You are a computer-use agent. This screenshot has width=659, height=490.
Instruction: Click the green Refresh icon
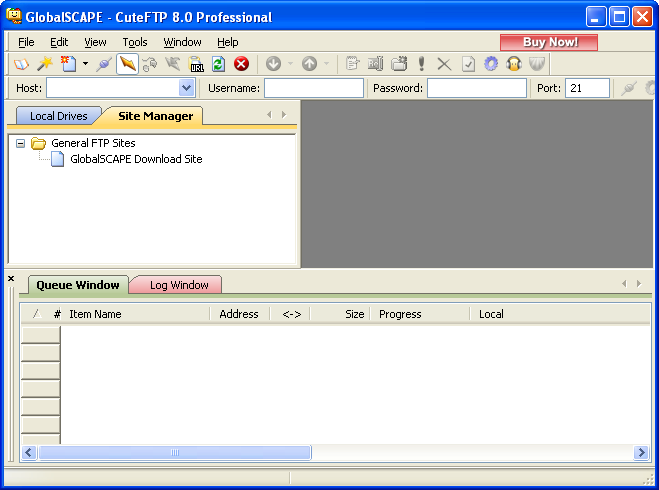pos(218,64)
